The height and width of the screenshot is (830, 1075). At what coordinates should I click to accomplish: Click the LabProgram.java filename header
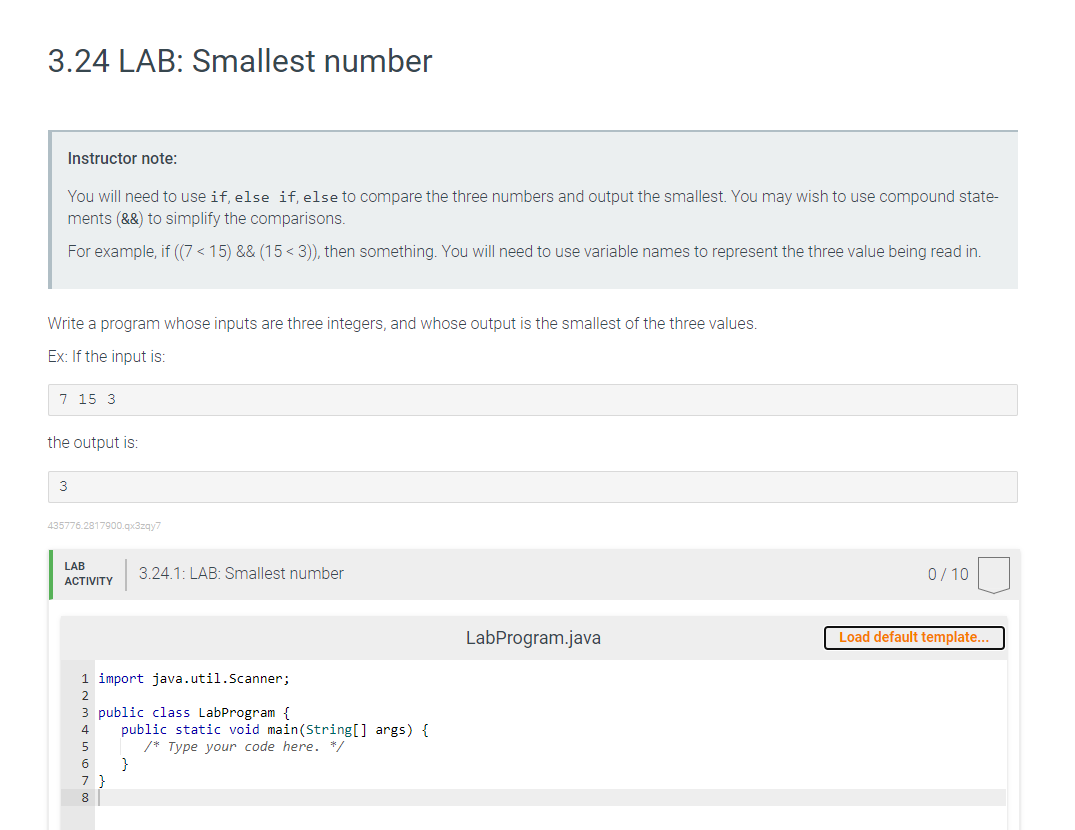[533, 637]
